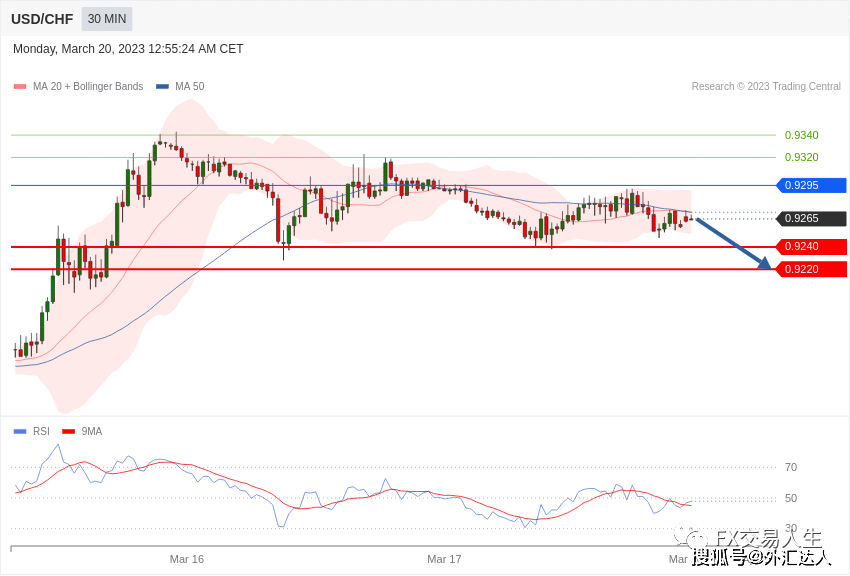Click the Mar 16 date axis label
This screenshot has width=850, height=576.
pyautogui.click(x=187, y=559)
